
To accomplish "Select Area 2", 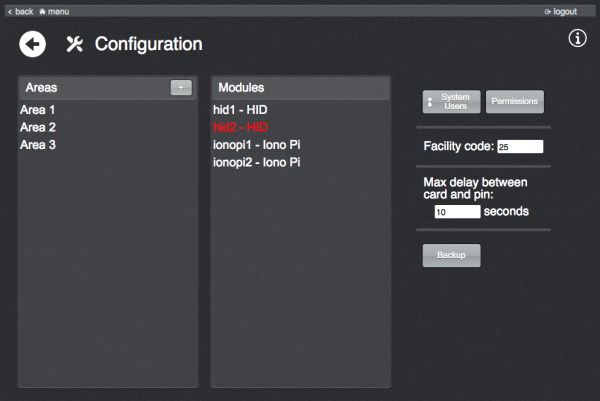I will 38,127.
